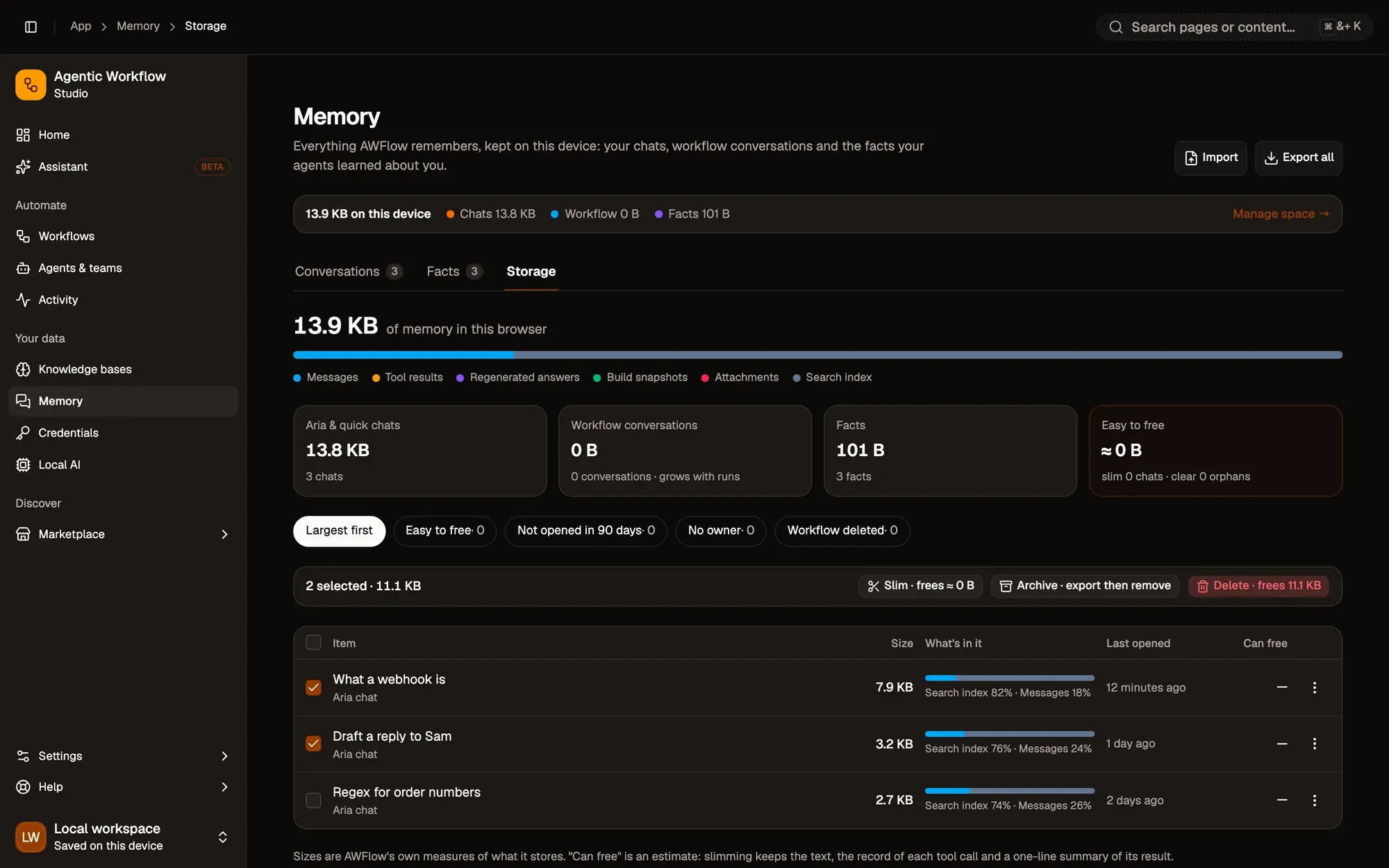Sort by the Size column header
The height and width of the screenshot is (868, 1389).
pyautogui.click(x=901, y=644)
